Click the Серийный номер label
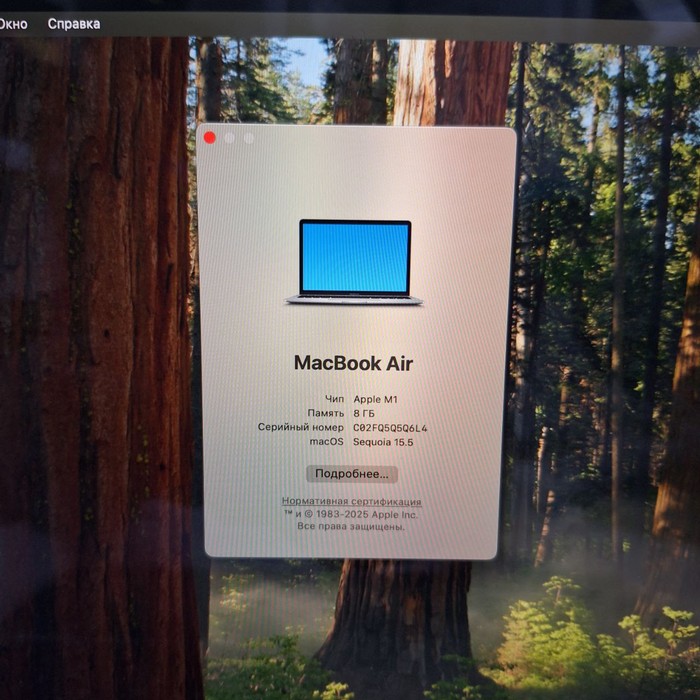This screenshot has height=700, width=700. pos(301,427)
